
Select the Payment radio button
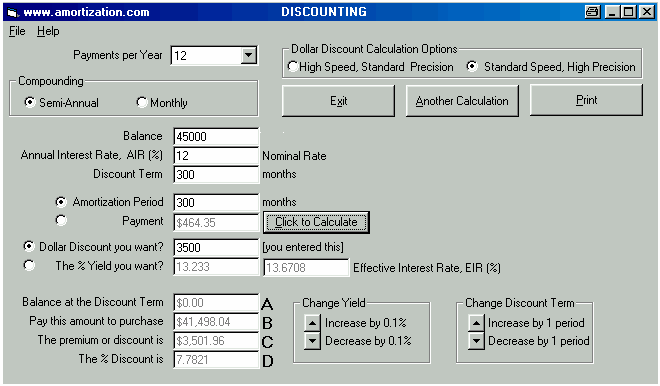coord(61,220)
